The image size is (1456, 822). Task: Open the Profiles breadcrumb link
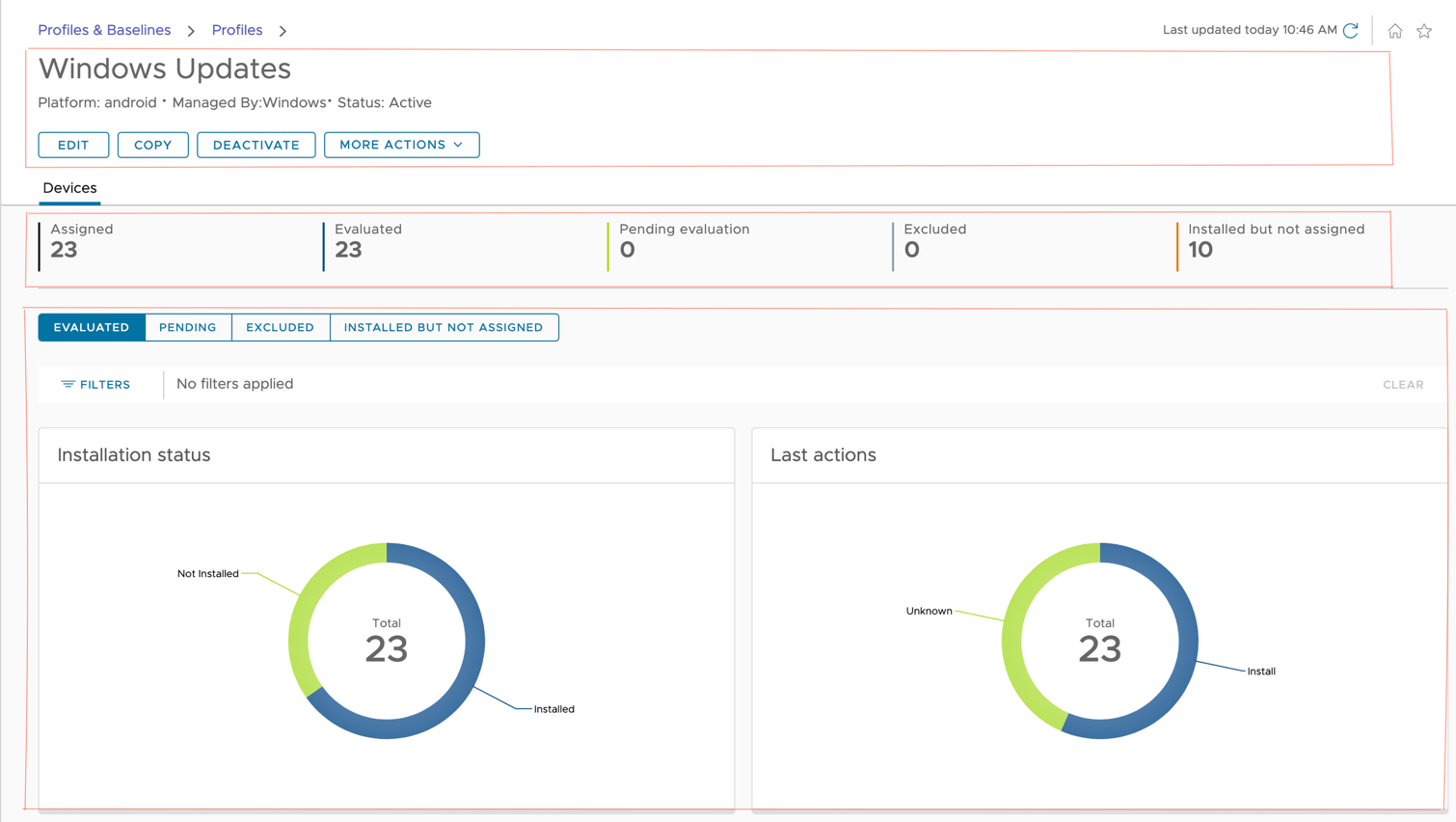(x=237, y=30)
